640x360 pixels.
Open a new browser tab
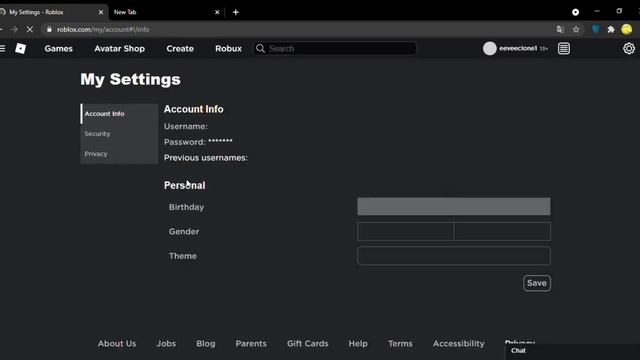(x=236, y=12)
